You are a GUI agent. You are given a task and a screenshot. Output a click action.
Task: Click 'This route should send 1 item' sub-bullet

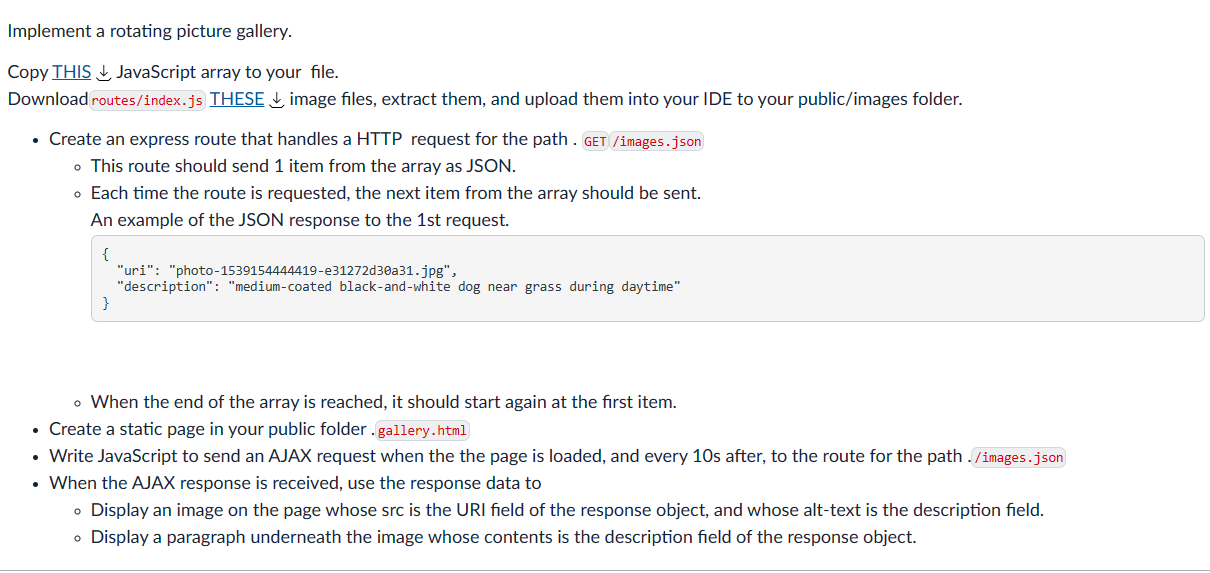[x=303, y=166]
